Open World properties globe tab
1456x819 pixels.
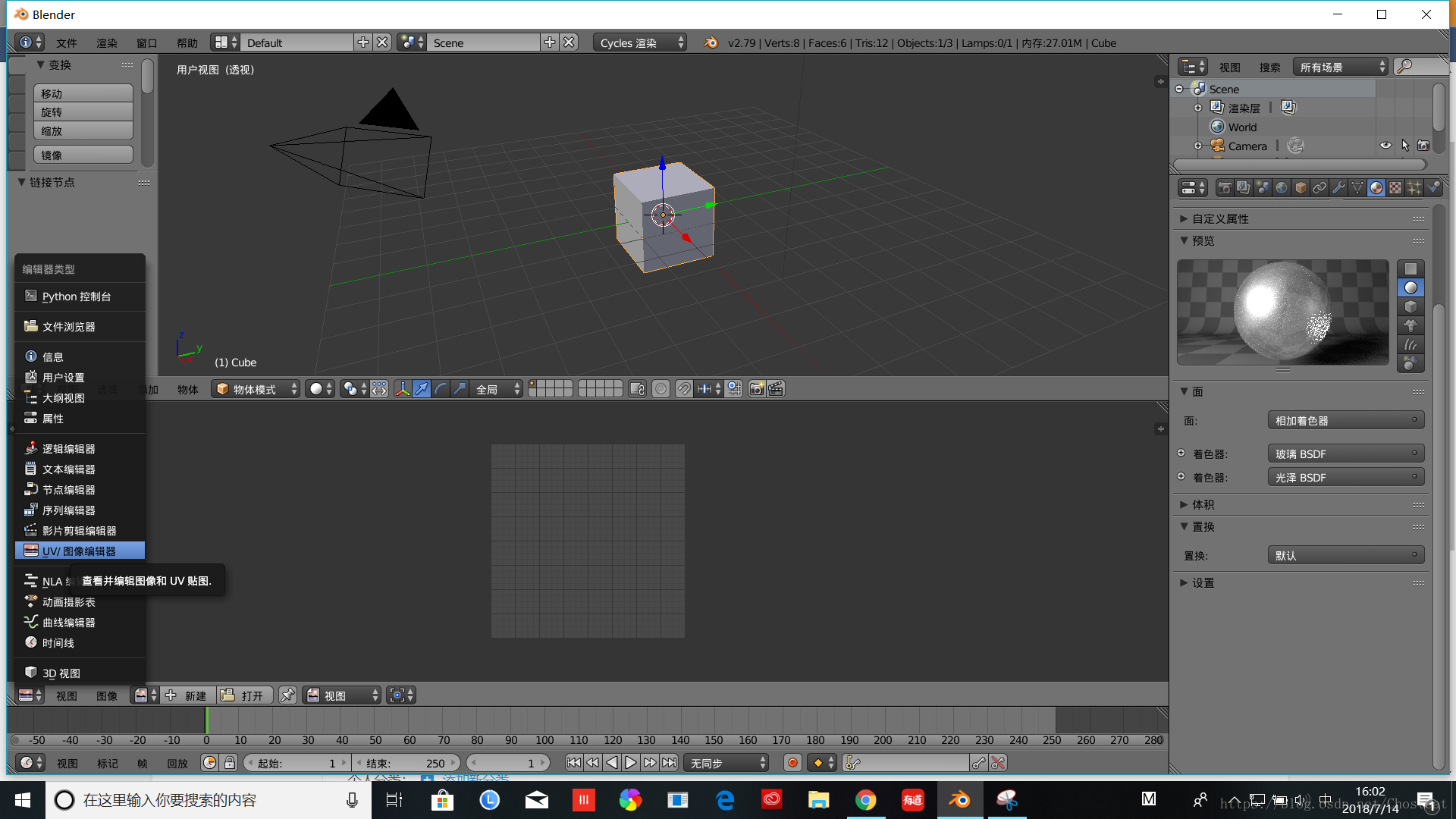coord(1281,187)
